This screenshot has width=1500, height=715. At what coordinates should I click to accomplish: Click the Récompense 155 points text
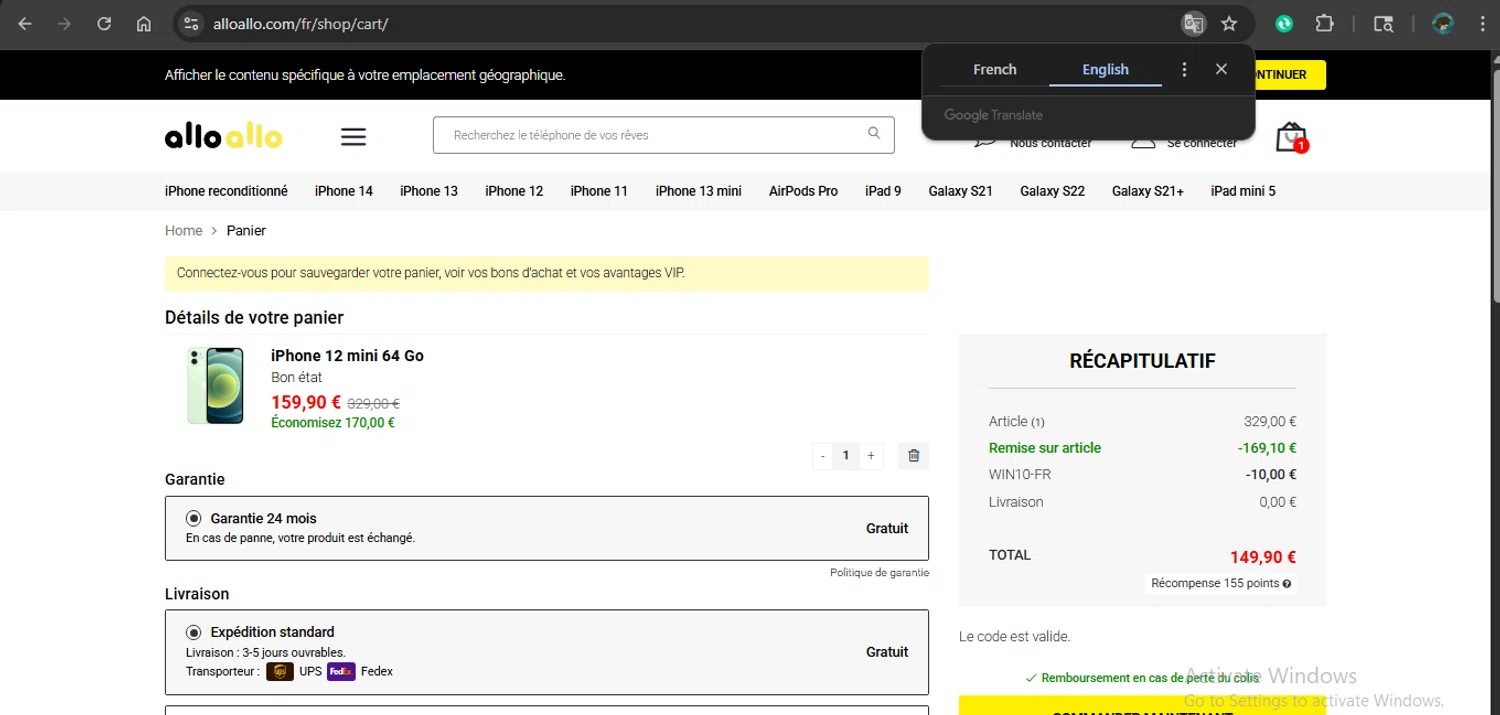pos(1215,583)
